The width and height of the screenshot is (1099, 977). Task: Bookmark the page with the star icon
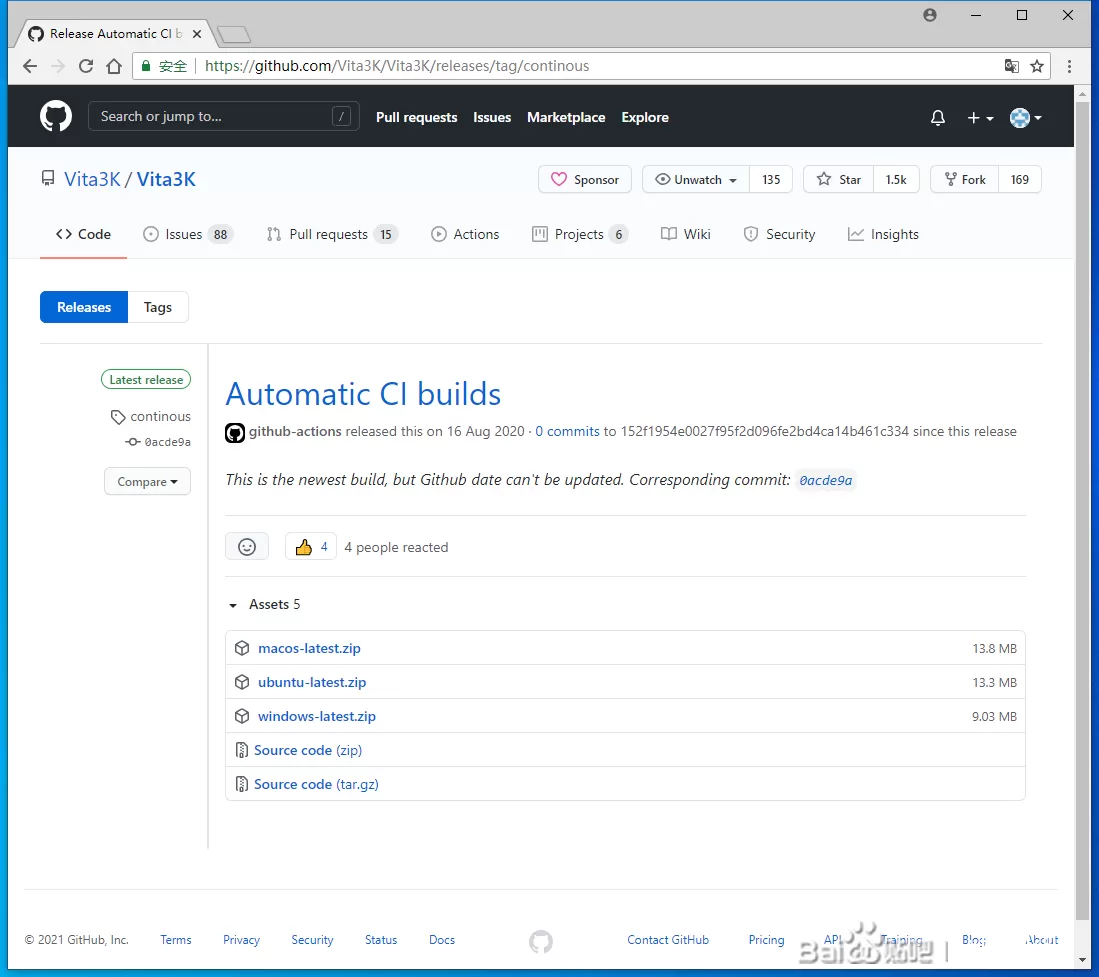pos(1037,66)
